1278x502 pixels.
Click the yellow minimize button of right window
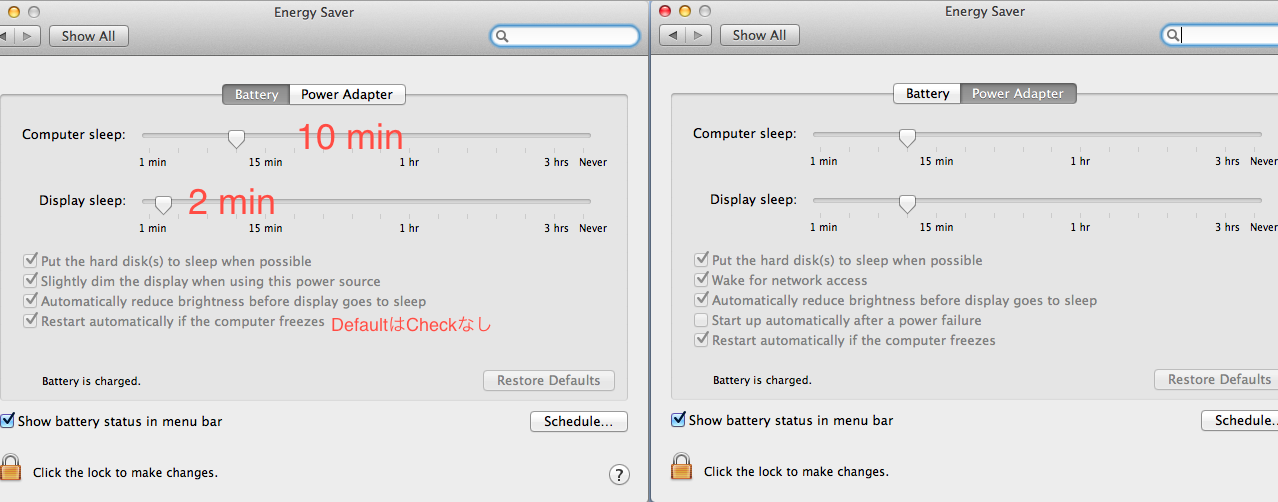coord(685,11)
